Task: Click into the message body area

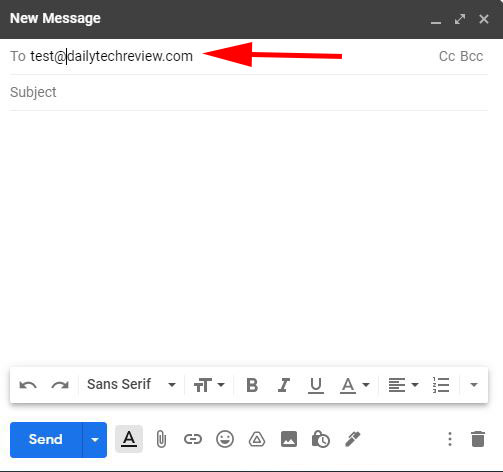Action: coord(249,237)
